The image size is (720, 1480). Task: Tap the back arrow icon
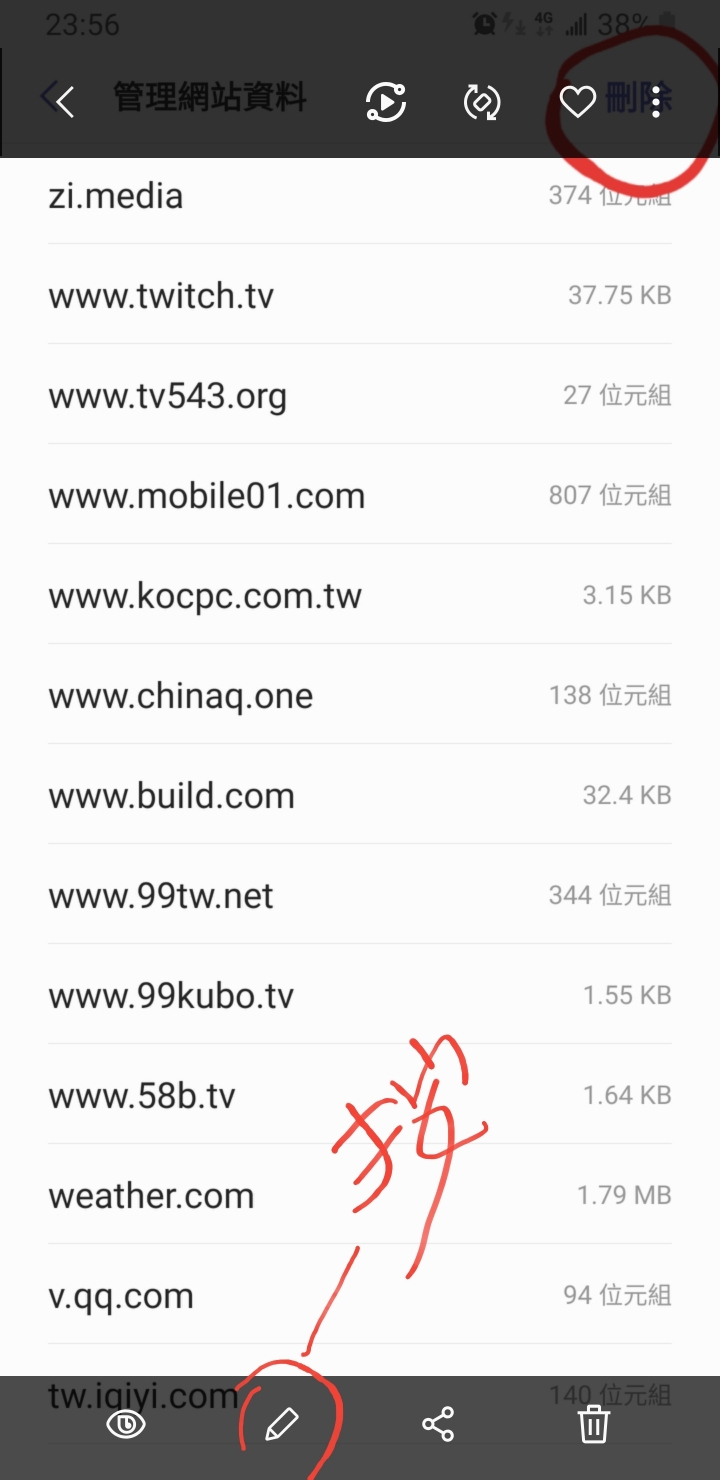(x=64, y=101)
